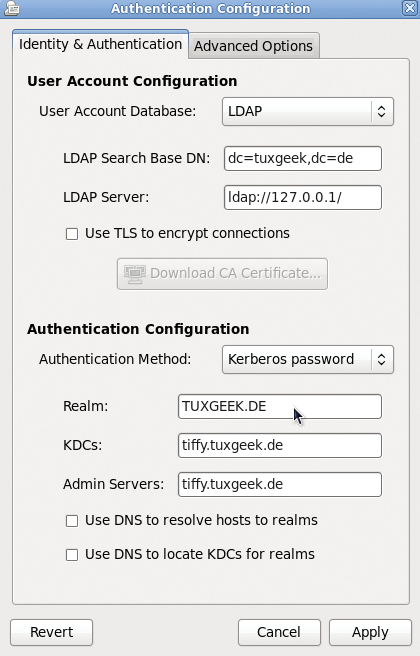Close the Authentication Configuration window
This screenshot has height=656, width=420.
pos(410,8)
